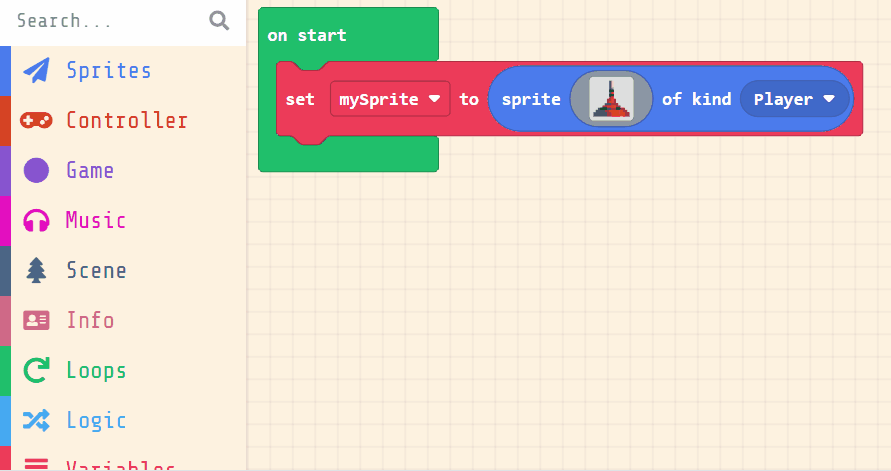Show the Loops category label
Image resolution: width=891 pixels, height=471 pixels.
coord(96,371)
